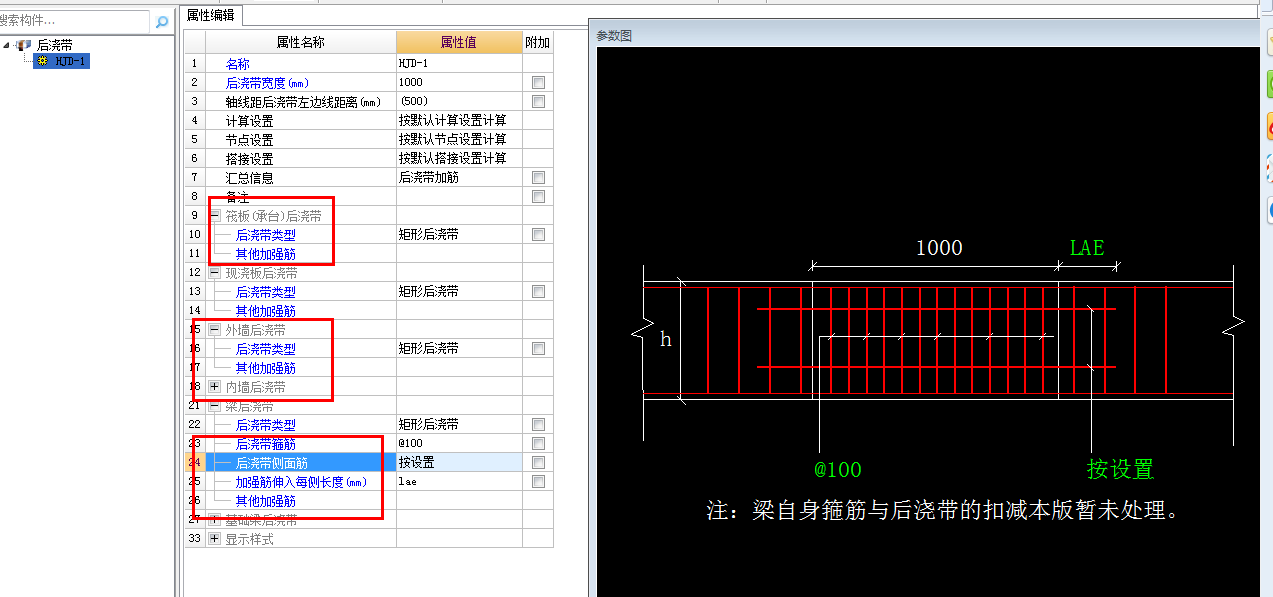This screenshot has height=597, width=1273.
Task: Select the 其他加强筋 row 17 label
Action: pos(265,367)
